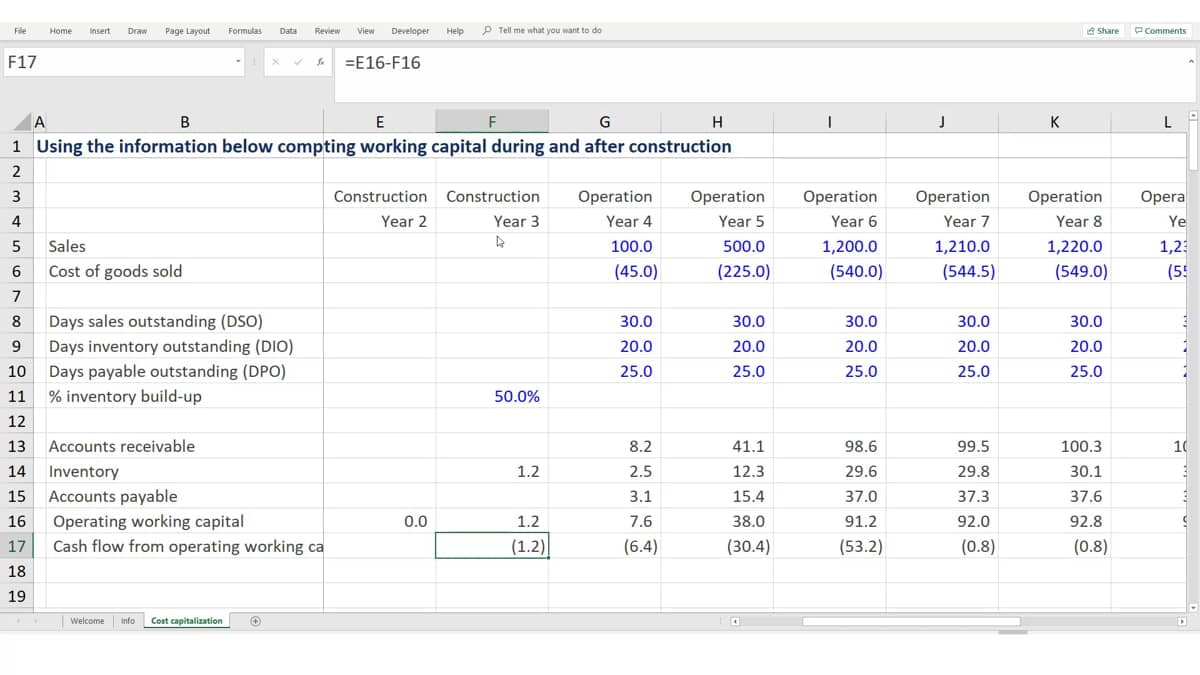Select the Year 8 inventory value 30.1
Viewport: 1200px width, 675px height.
point(1055,471)
